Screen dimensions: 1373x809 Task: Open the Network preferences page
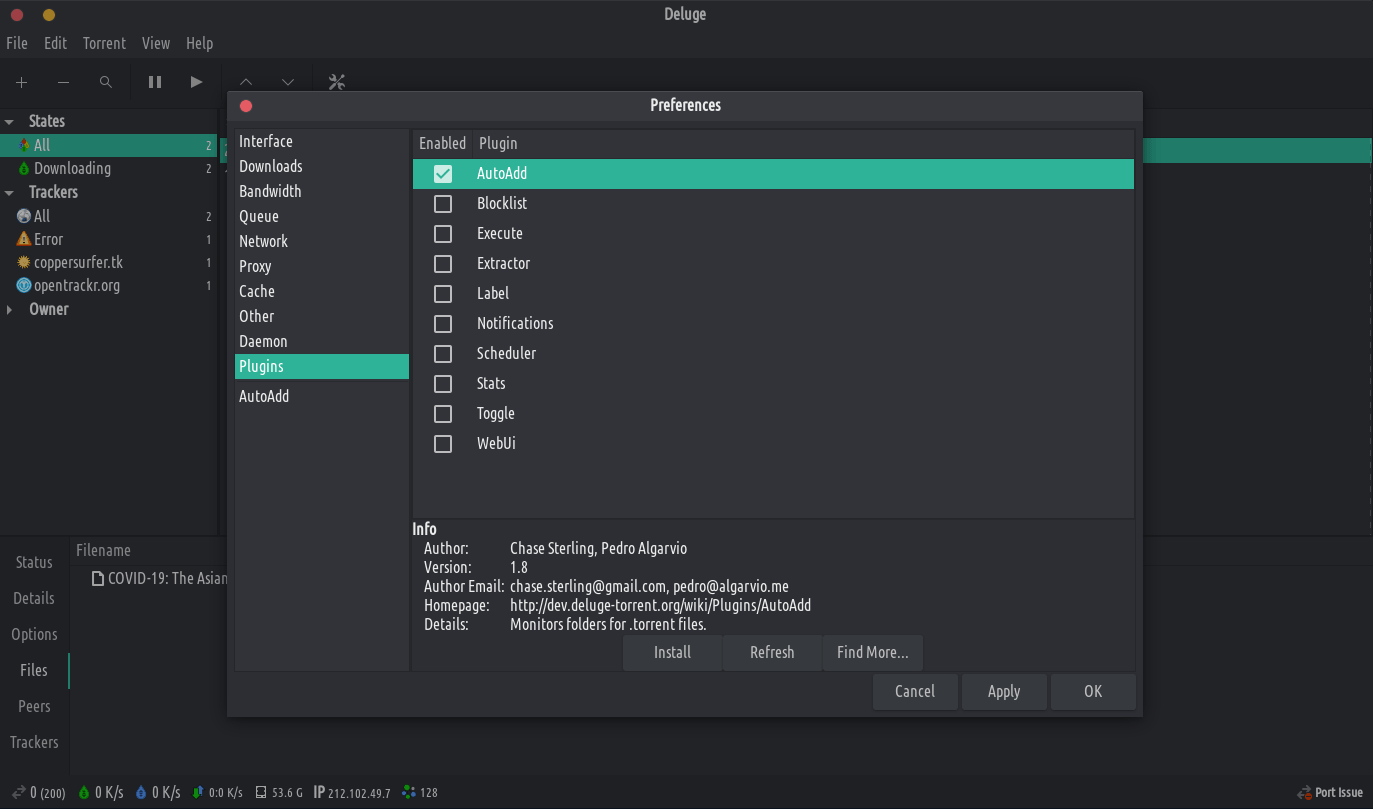point(322,241)
